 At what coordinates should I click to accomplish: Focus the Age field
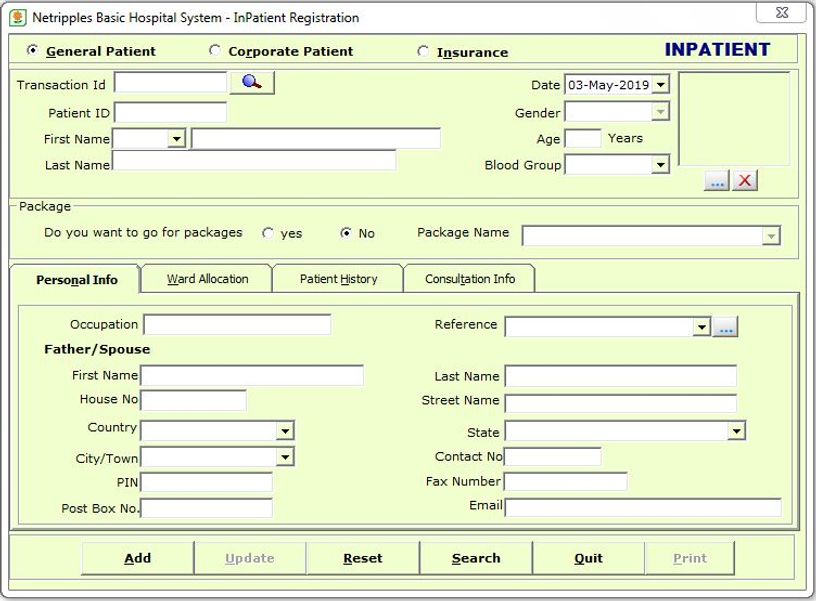click(583, 138)
